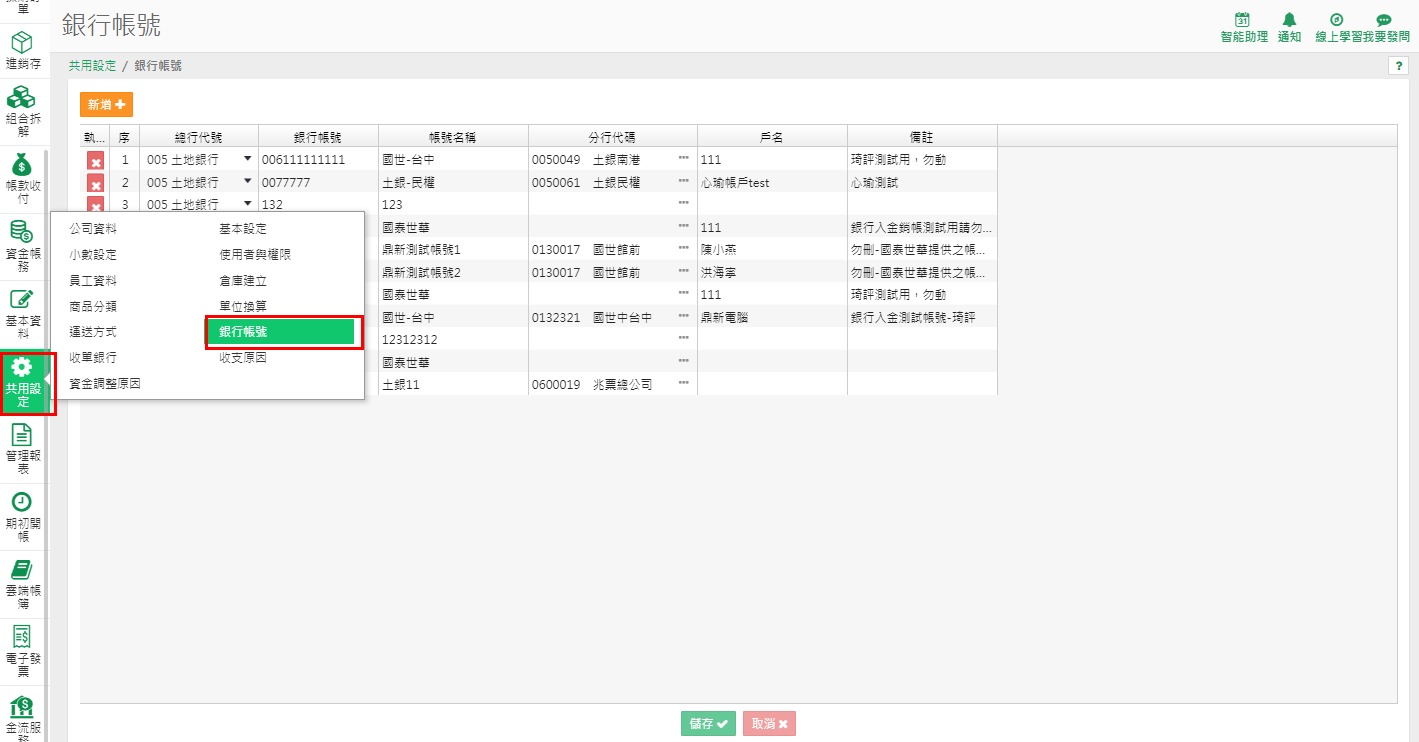Open branch lookup ellipsis beside 兆票總公司
The width and height of the screenshot is (1419, 742).
click(x=684, y=384)
